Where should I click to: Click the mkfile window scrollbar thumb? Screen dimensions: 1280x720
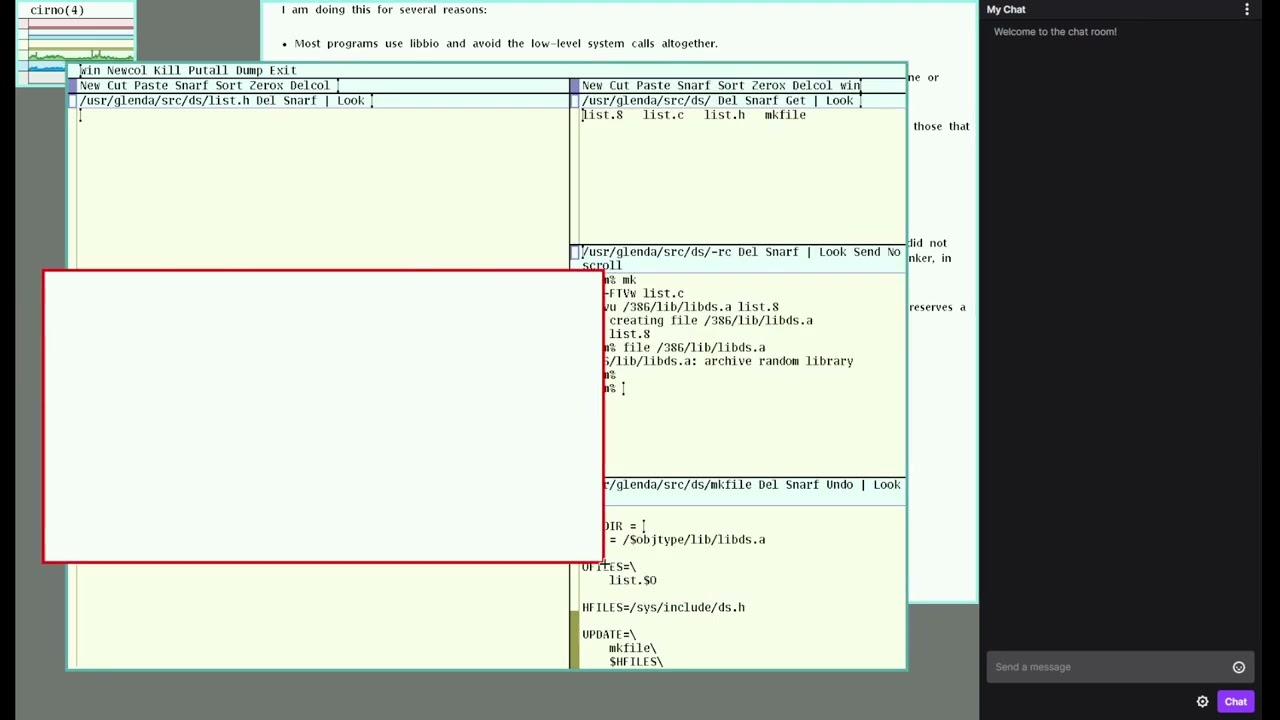pyautogui.click(x=574, y=640)
